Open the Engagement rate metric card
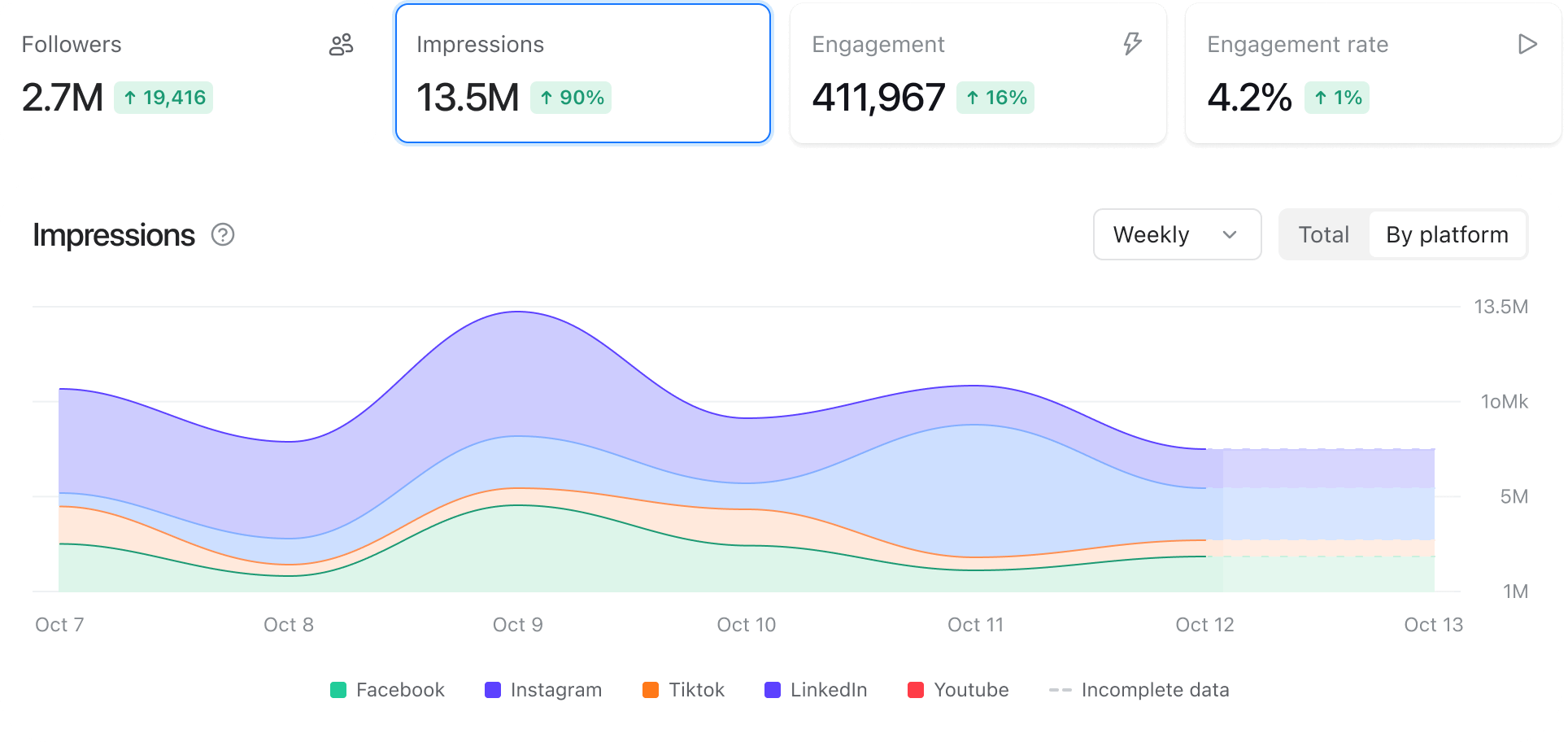The width and height of the screenshot is (1568, 742). pyautogui.click(x=1373, y=73)
